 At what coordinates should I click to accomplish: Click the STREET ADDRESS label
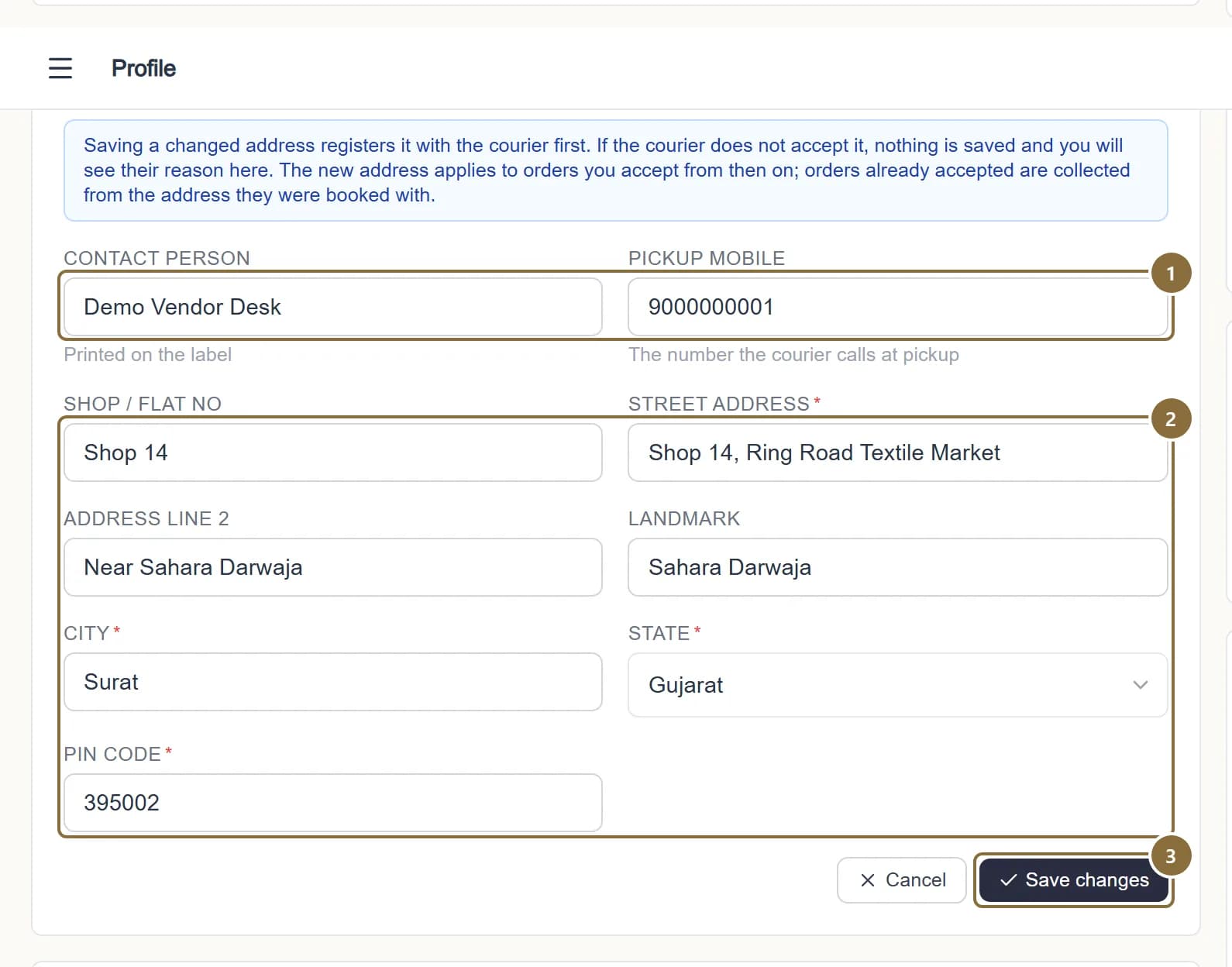point(719,404)
